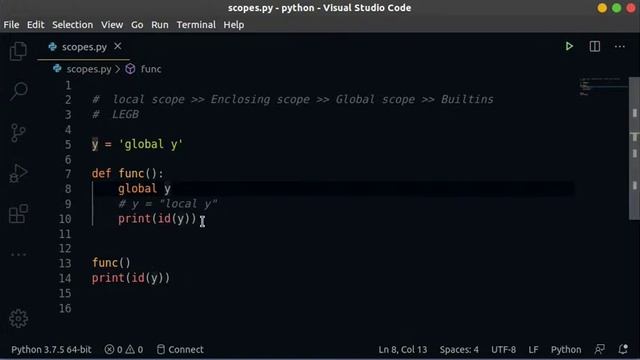The image size is (640, 360).
Task: Open the Source Control view
Action: click(18, 133)
